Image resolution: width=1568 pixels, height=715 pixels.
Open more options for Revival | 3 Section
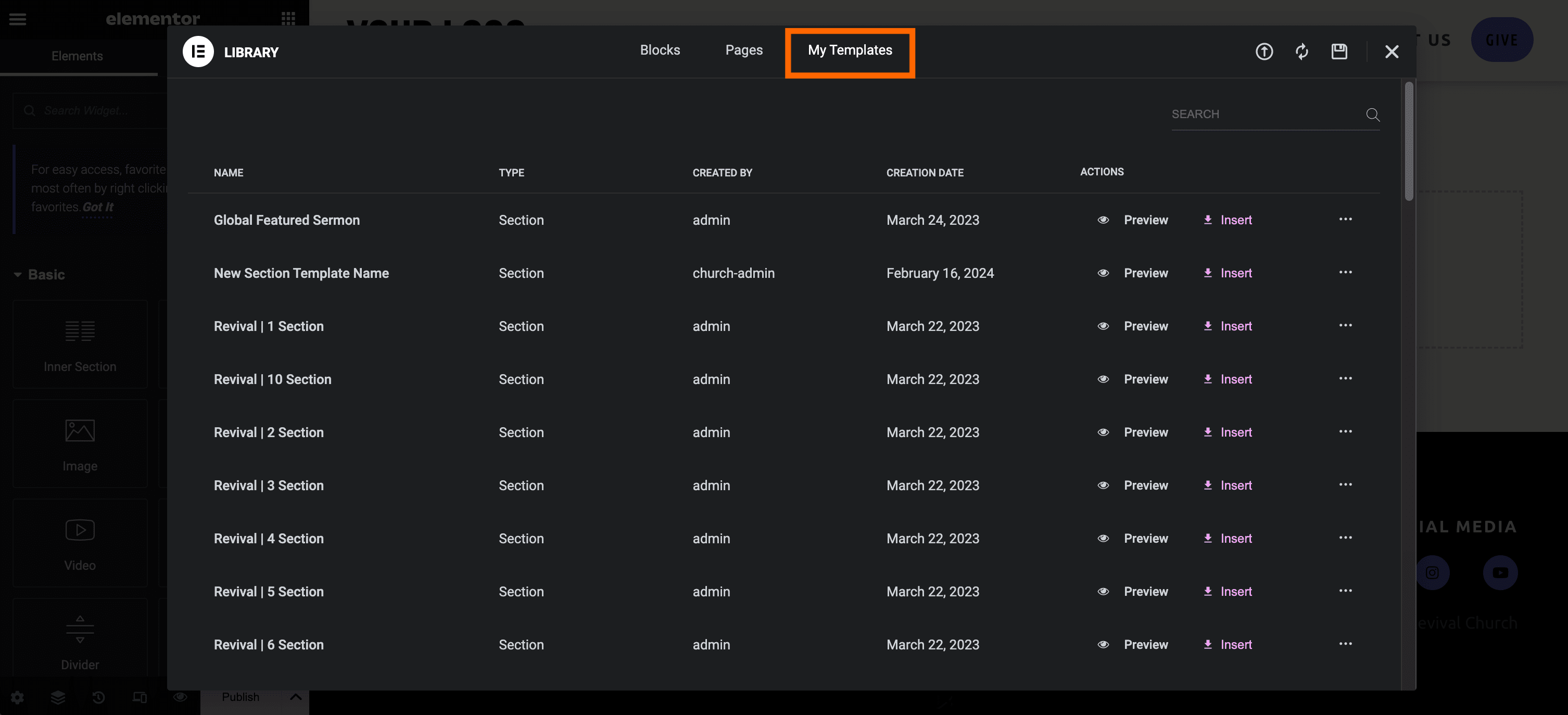(x=1345, y=485)
